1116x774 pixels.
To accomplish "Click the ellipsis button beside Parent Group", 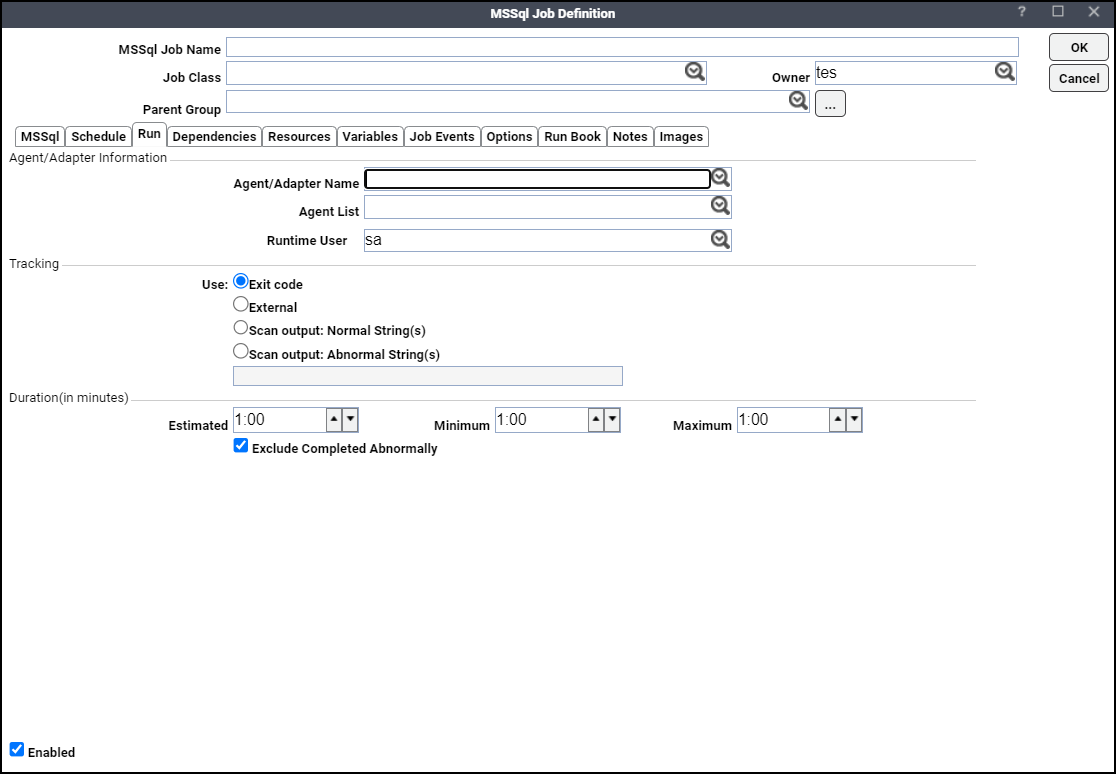I will 830,104.
